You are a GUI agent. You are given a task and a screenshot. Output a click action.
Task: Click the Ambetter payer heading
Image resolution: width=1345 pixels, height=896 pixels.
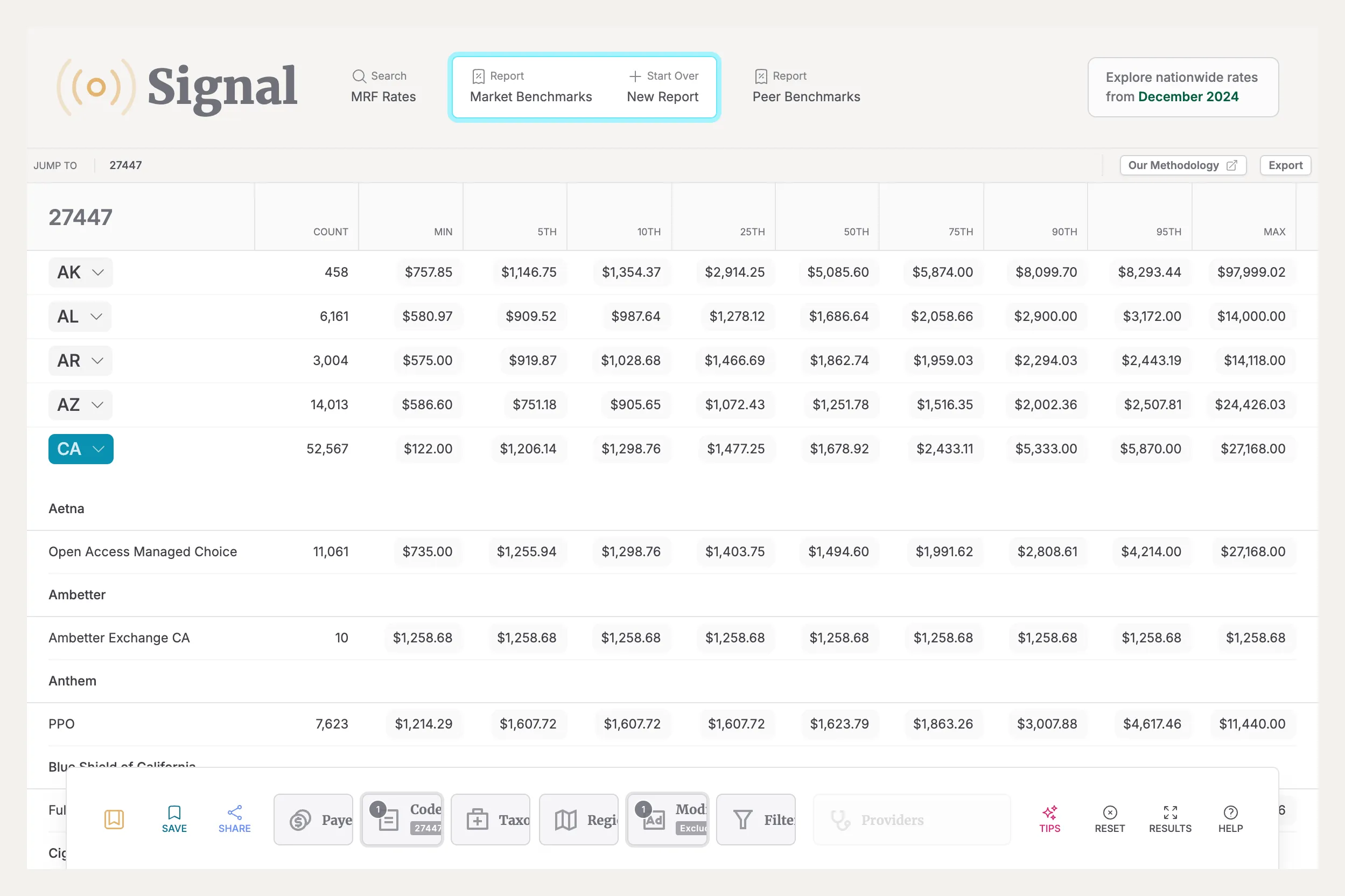click(77, 595)
